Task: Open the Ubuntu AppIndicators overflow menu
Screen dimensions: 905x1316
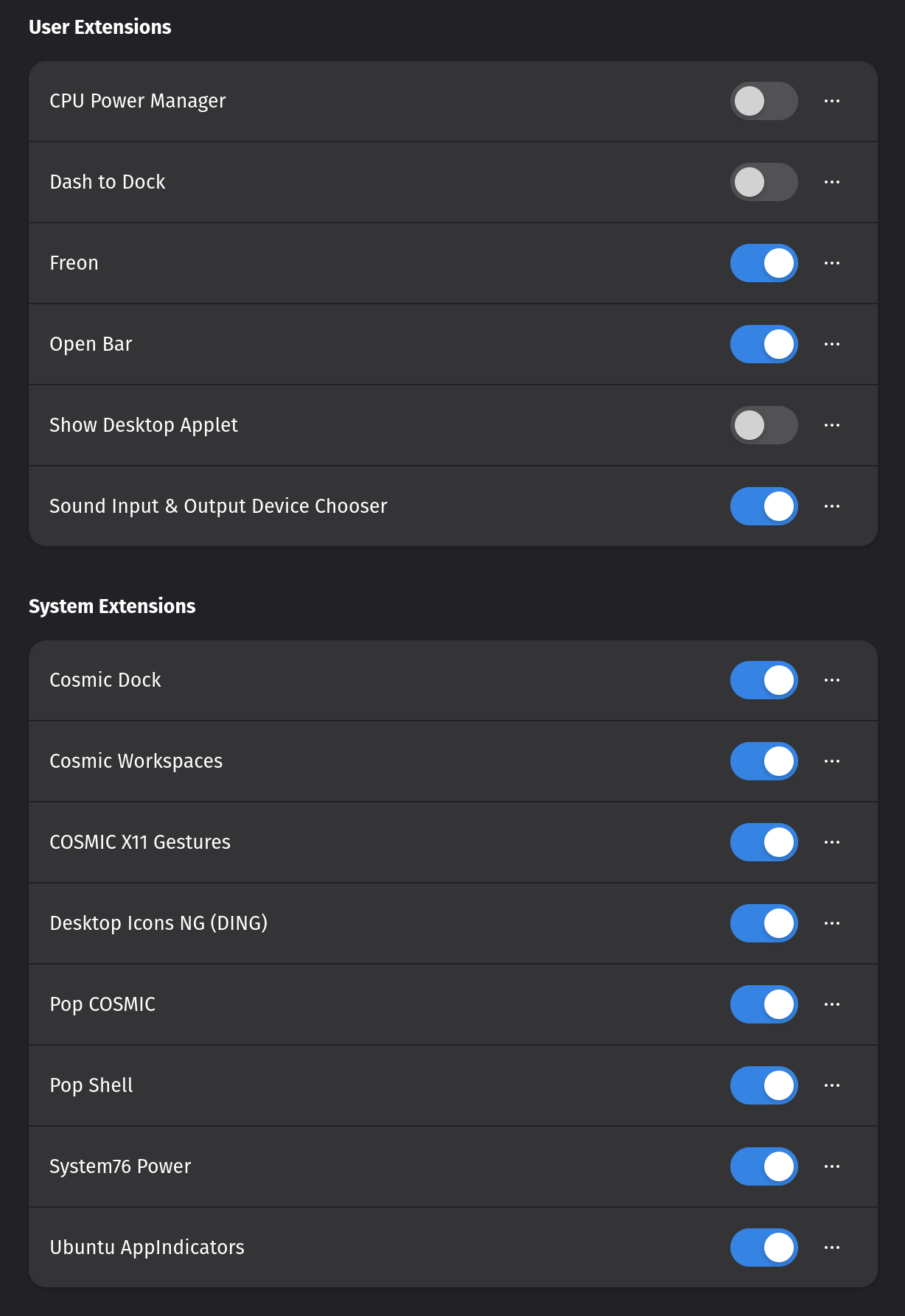Action: 832,1247
